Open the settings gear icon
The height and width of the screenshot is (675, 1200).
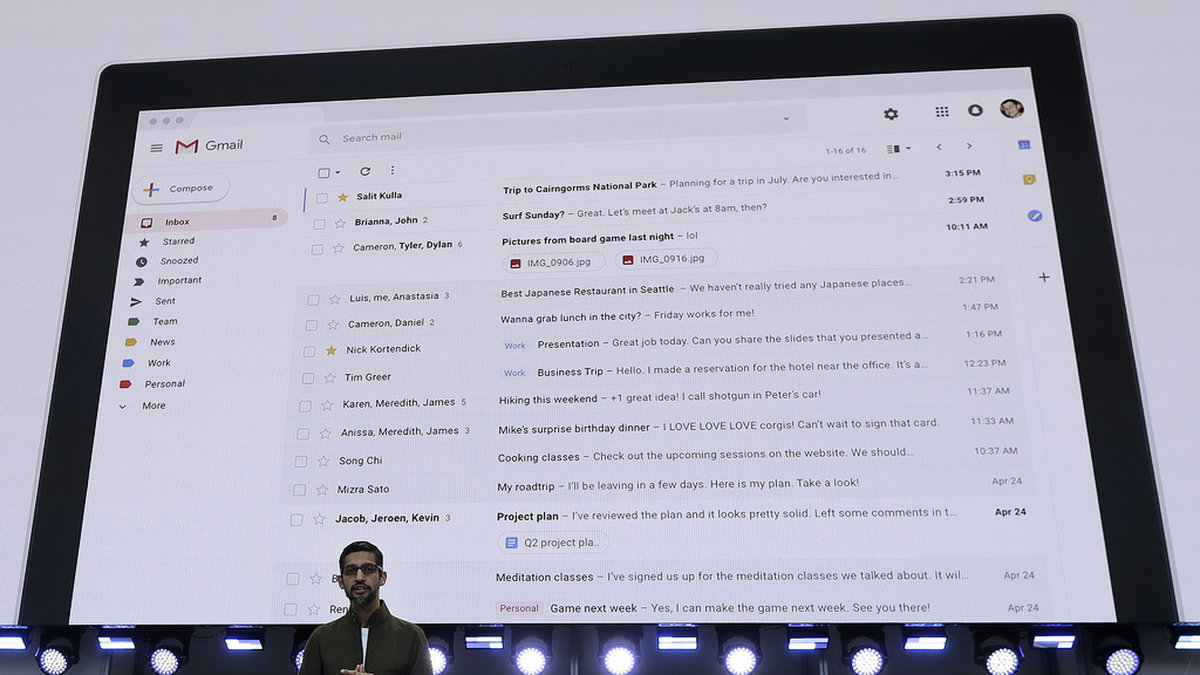[891, 114]
